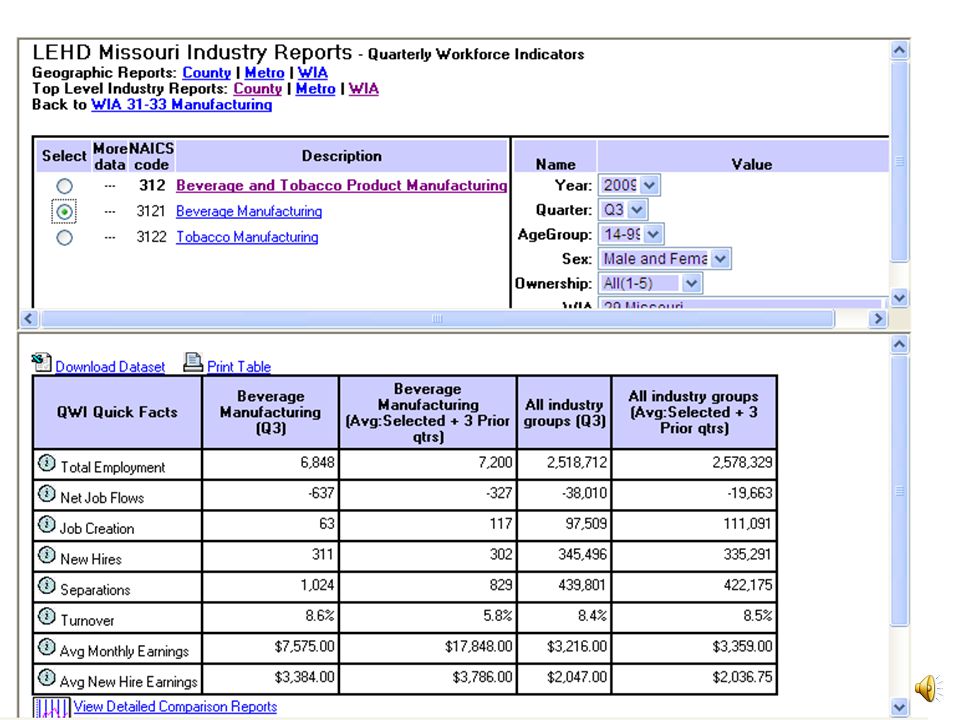
Task: Click upper pane scroll down arrow
Action: [x=899, y=298]
